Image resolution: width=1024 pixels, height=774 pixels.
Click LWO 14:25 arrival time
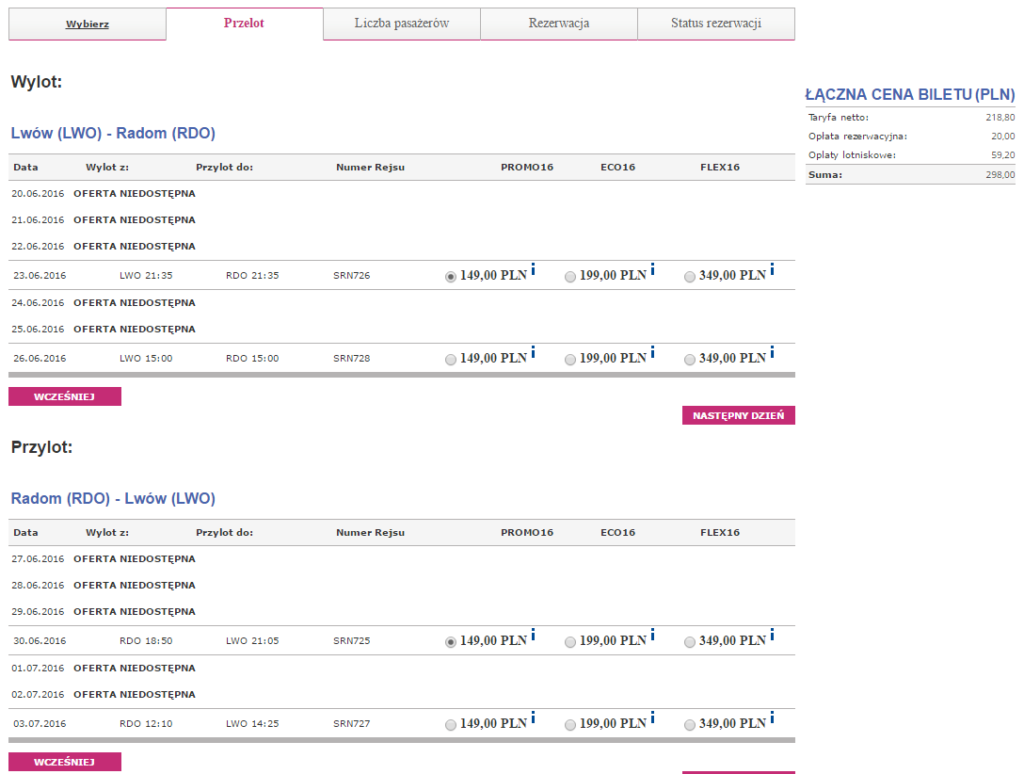coord(252,724)
